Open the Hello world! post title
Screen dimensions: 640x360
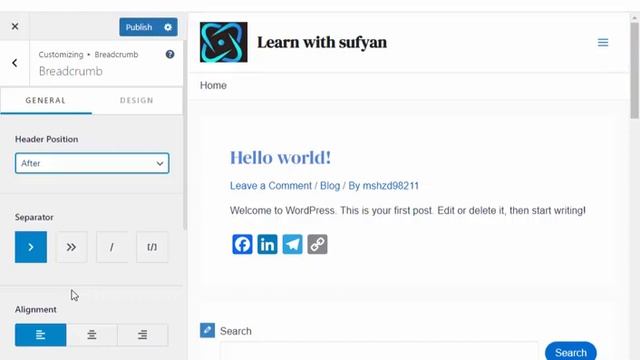click(280, 158)
